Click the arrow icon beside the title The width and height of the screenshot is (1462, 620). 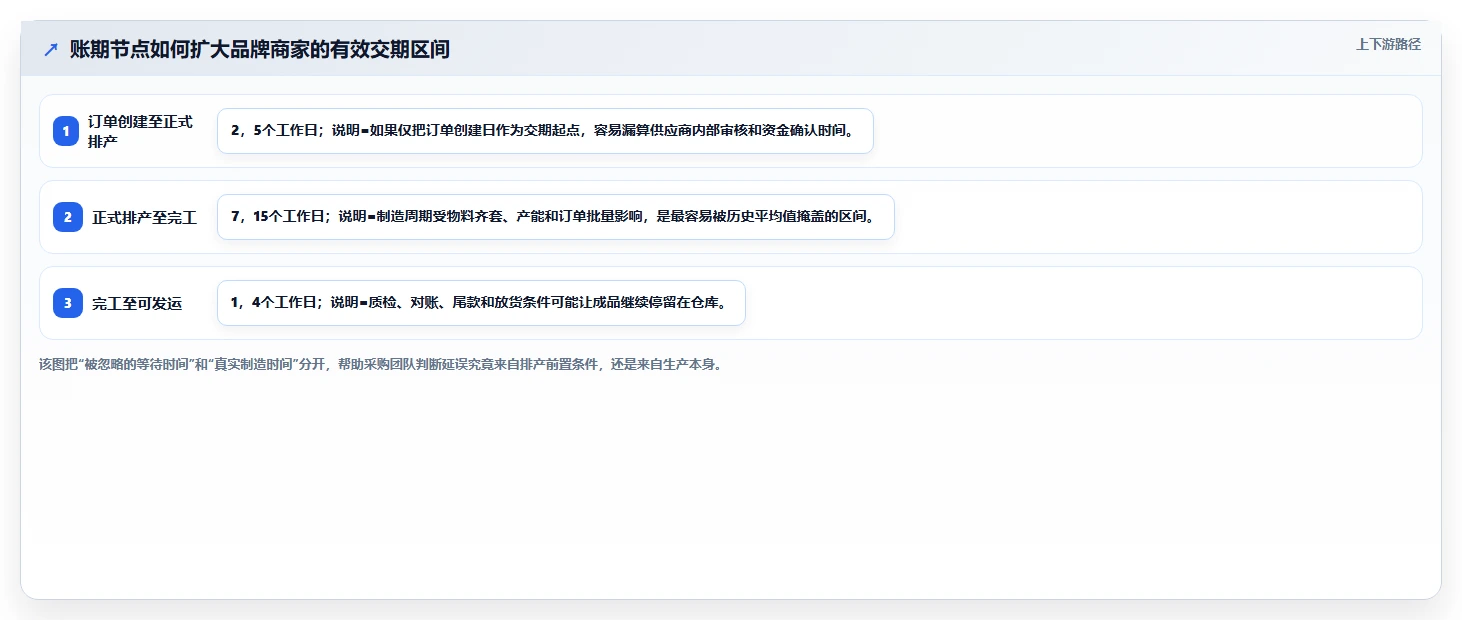click(51, 50)
